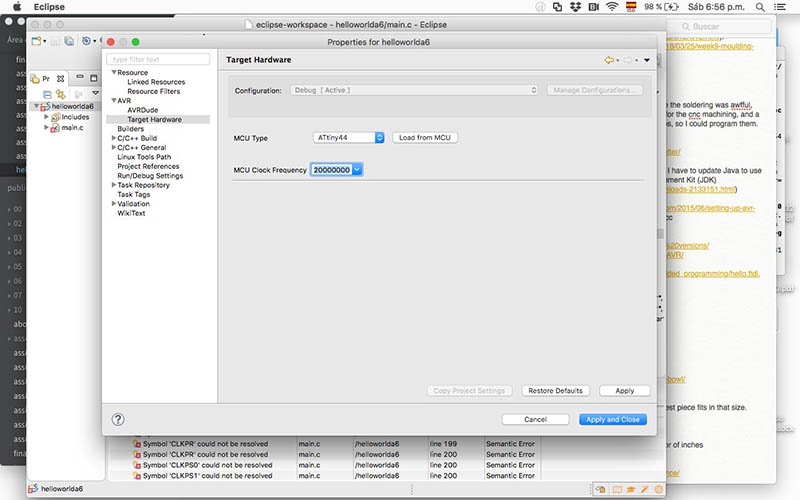
Task: Select Project References page
Action: [x=148, y=166]
